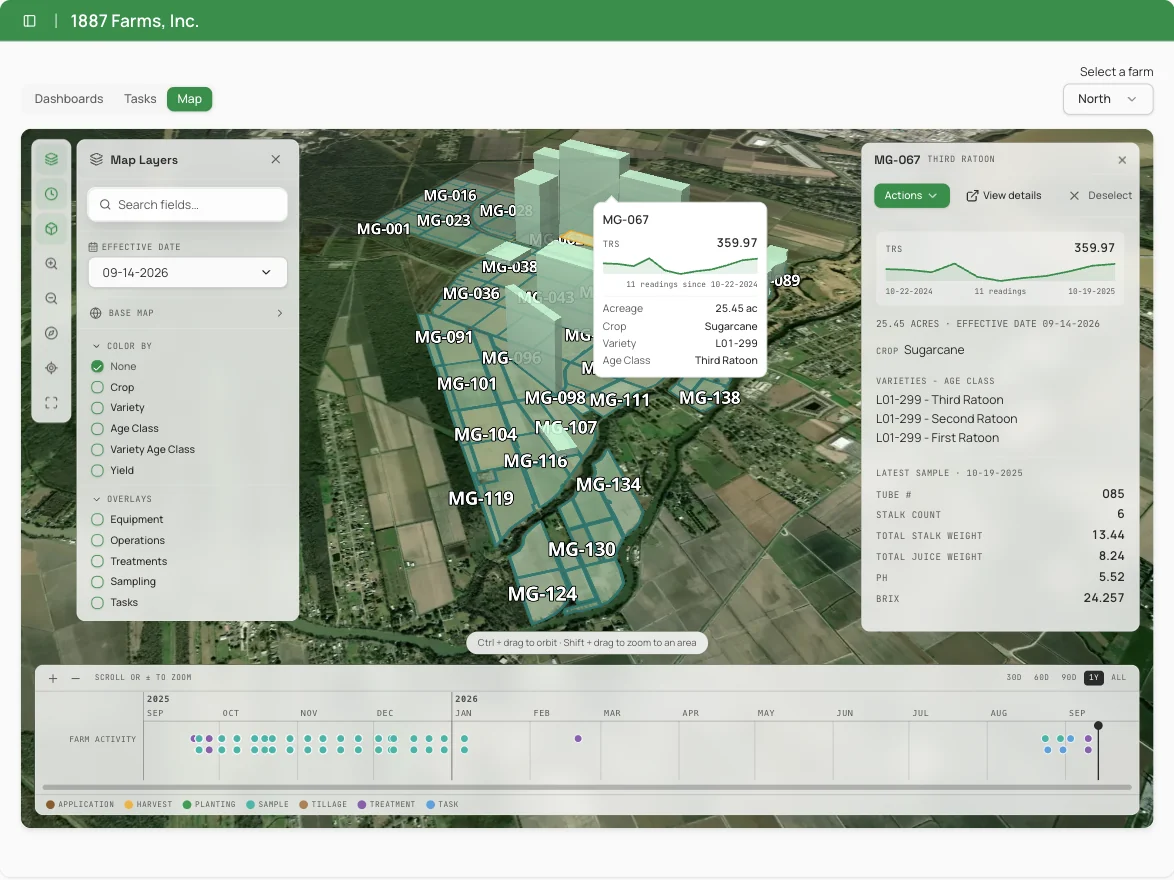Screen dimensions: 1174x880
Task: Color the map by Age Class
Action: click(97, 429)
